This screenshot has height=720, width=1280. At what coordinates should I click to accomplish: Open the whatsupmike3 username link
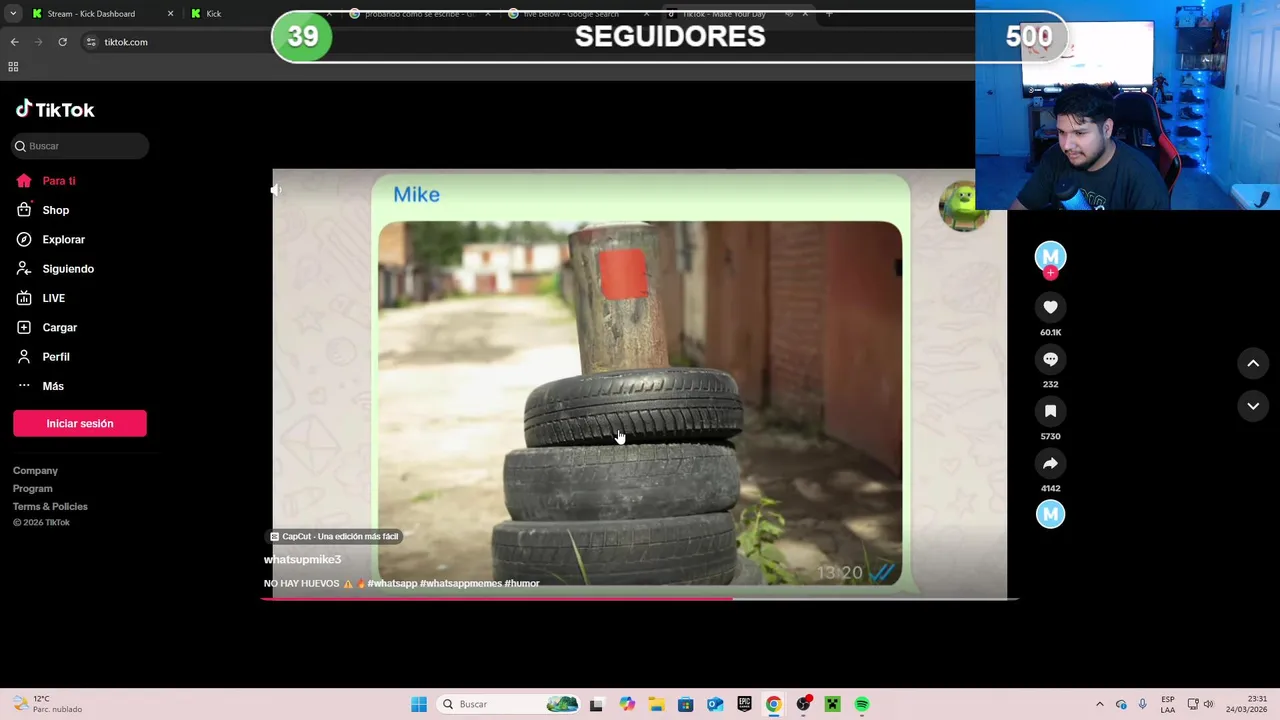[x=302, y=560]
